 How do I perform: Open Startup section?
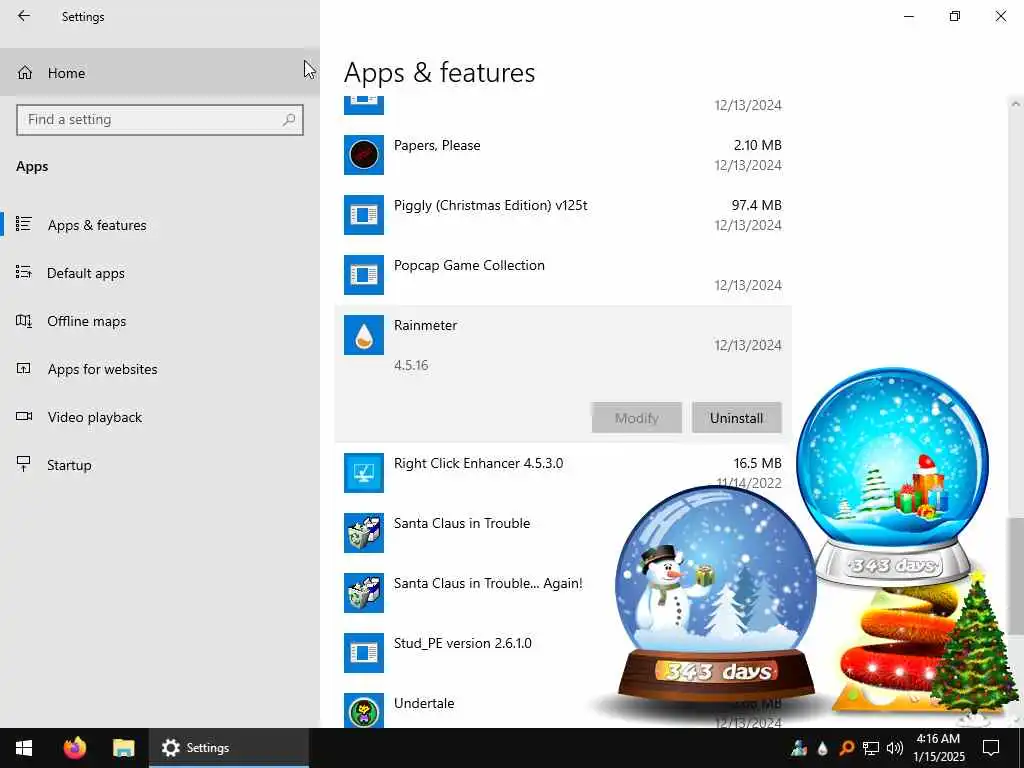coord(159,465)
